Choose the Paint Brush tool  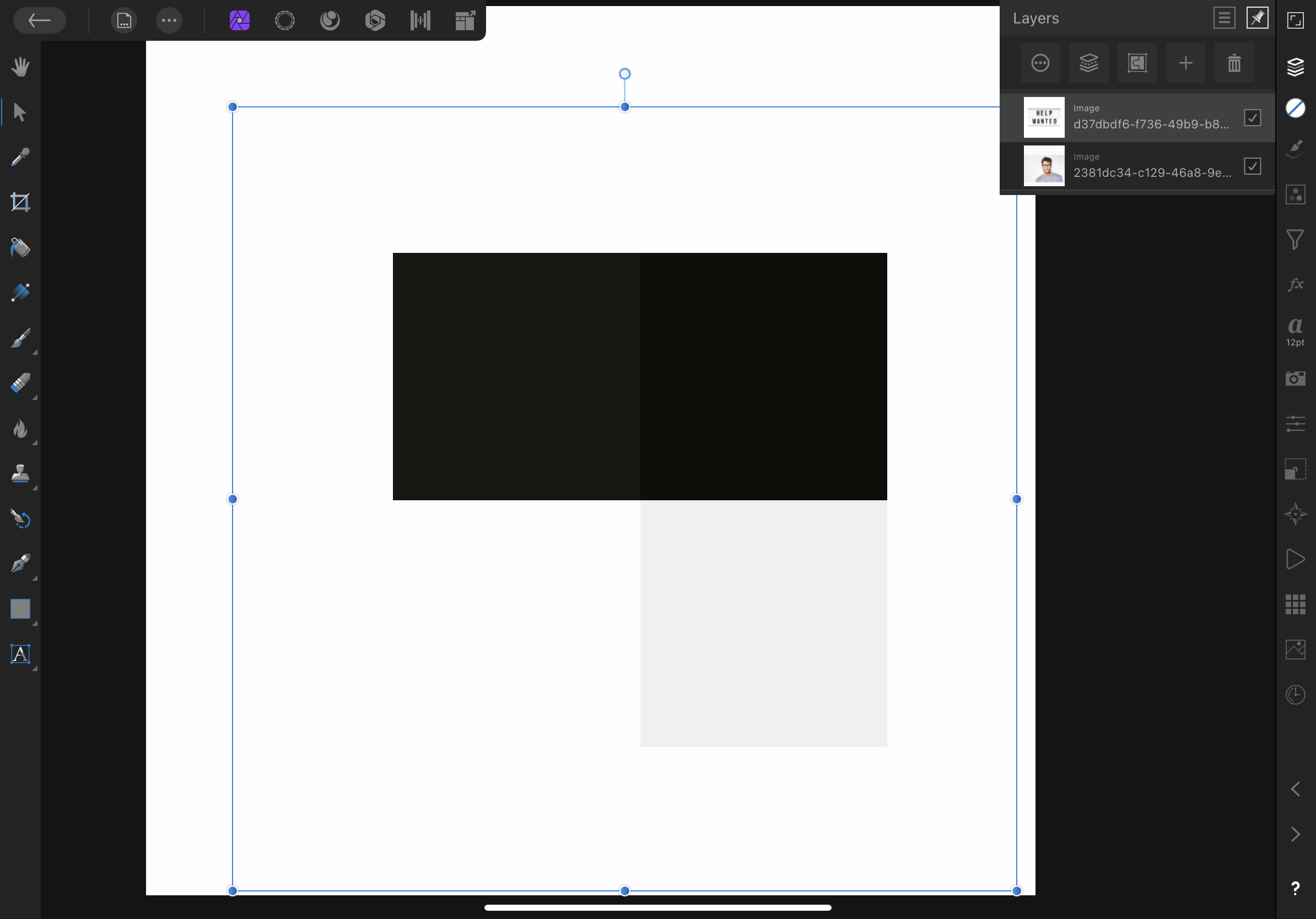pos(20,338)
